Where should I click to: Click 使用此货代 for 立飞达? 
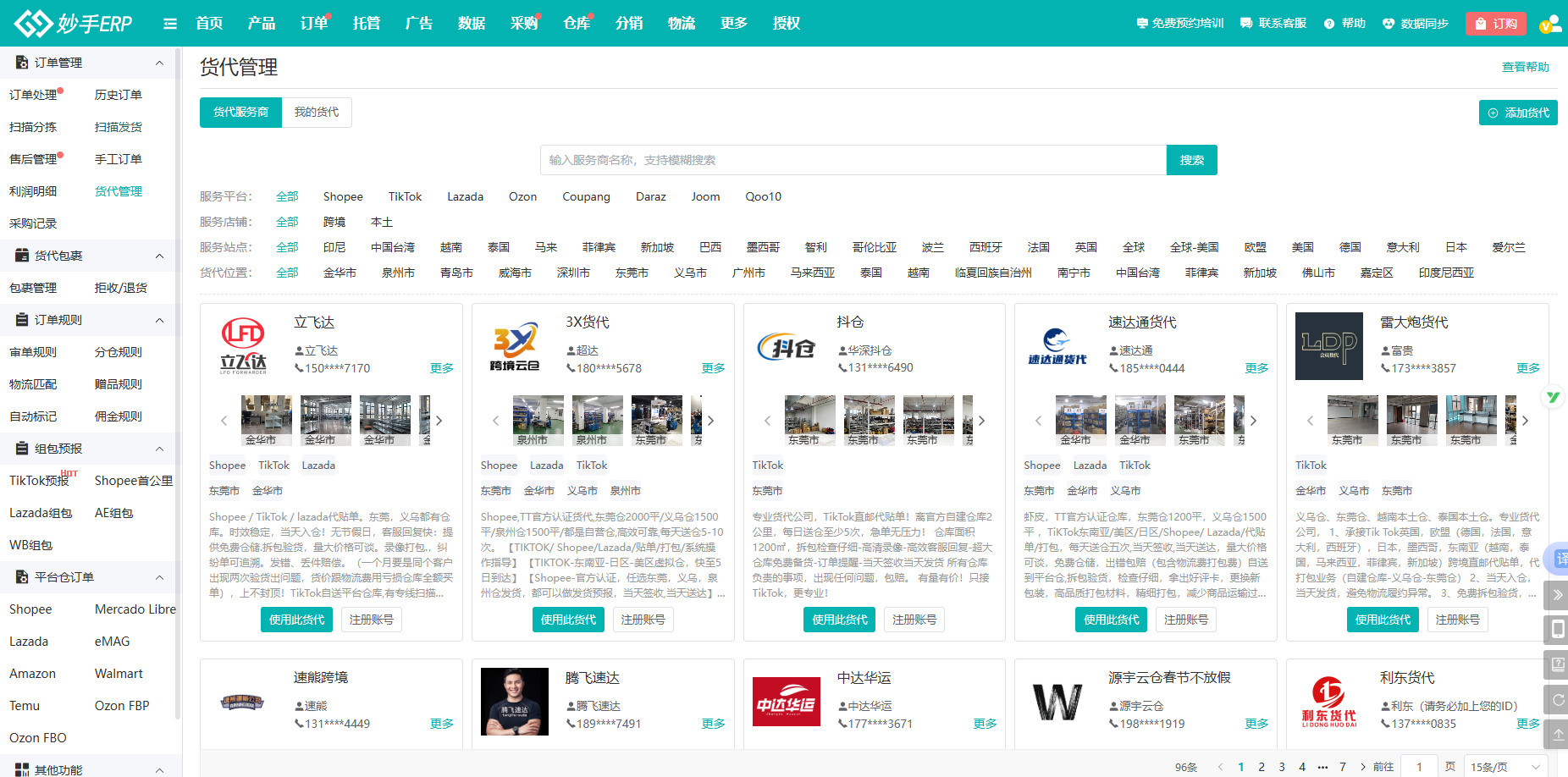(x=296, y=620)
